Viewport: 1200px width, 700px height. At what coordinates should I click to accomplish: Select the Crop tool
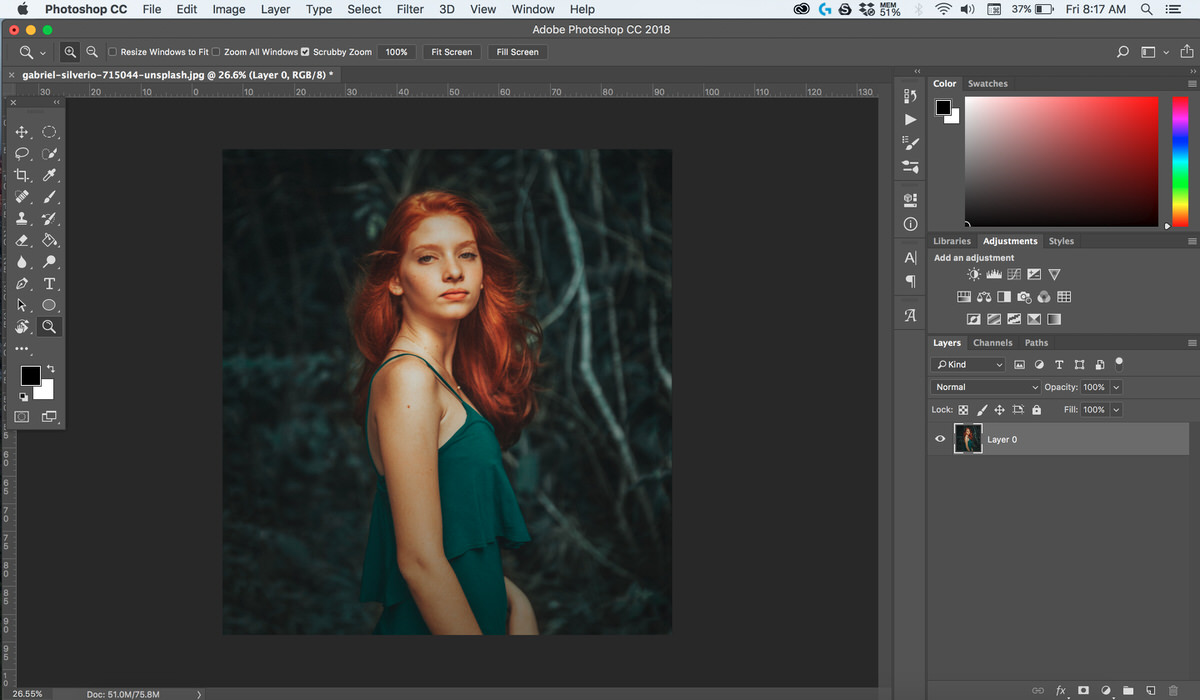(22, 174)
